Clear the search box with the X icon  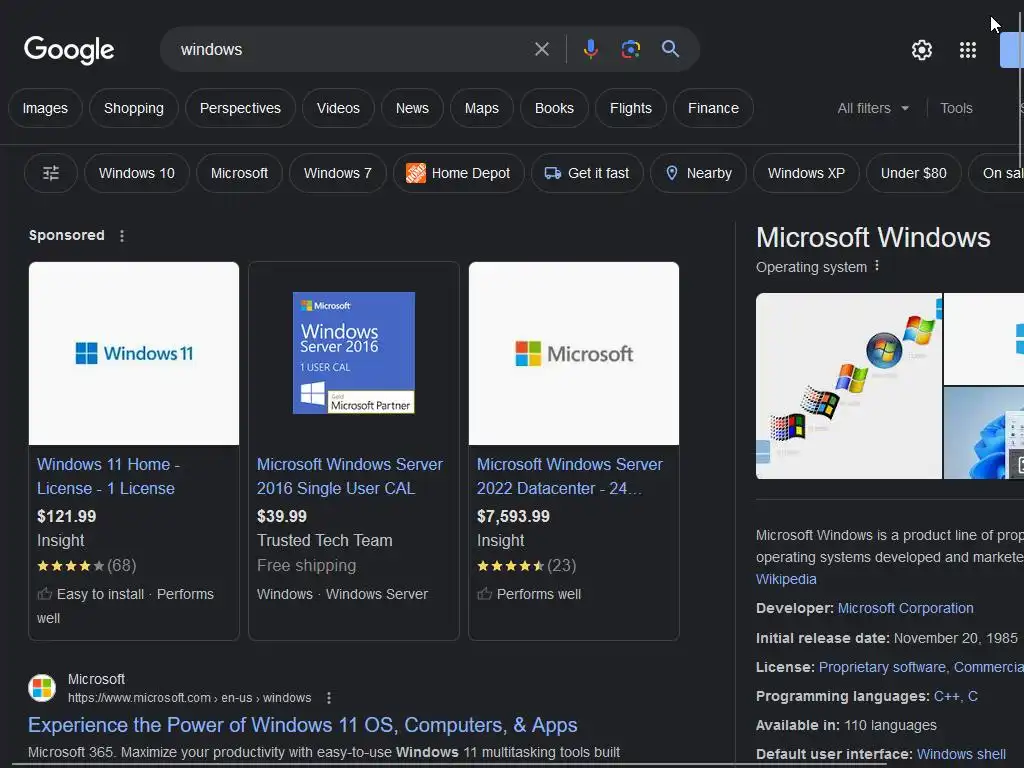541,49
